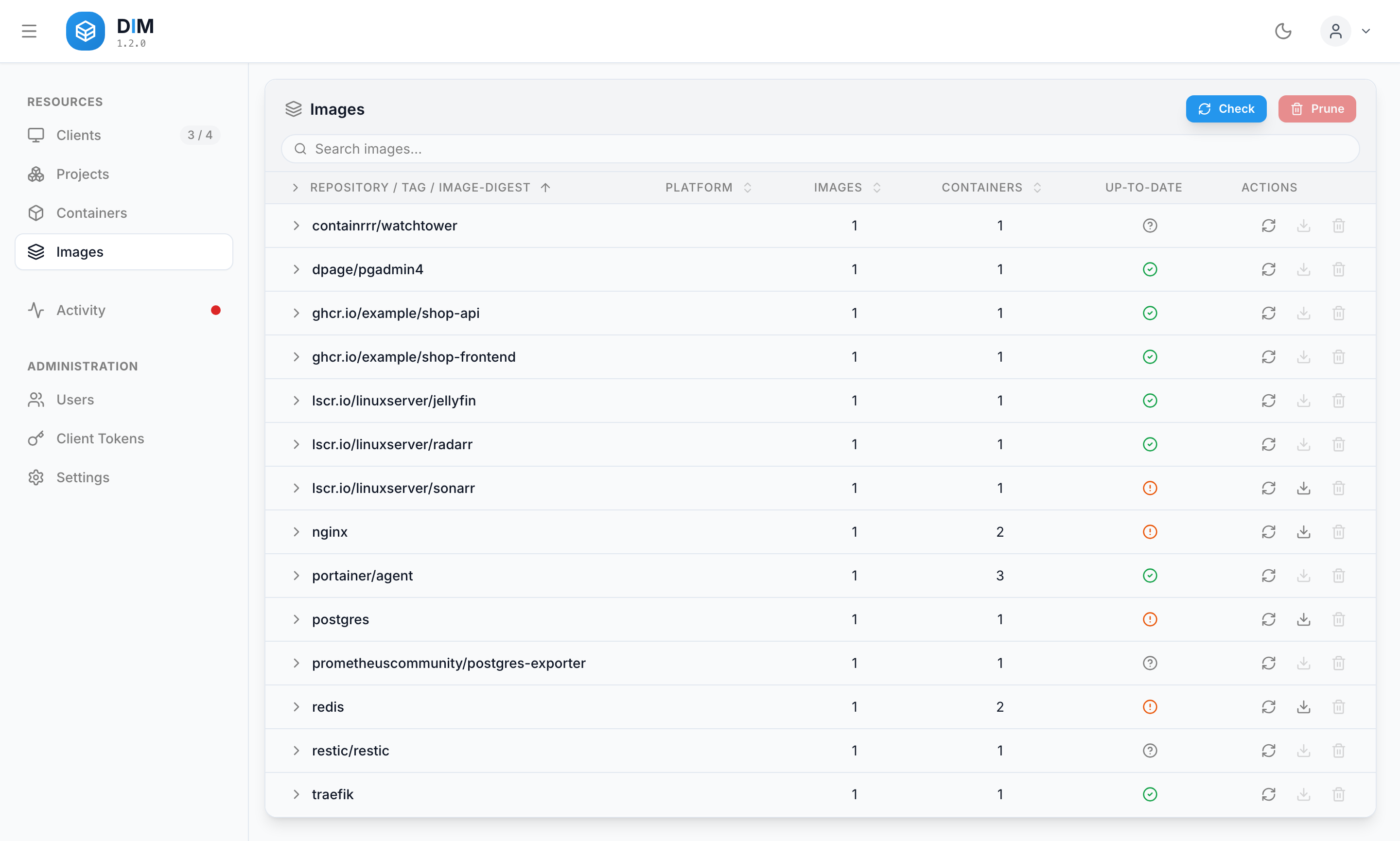Refresh check for ghcr.io/example/shop-frontend
The image size is (1400, 841).
pyautogui.click(x=1269, y=356)
